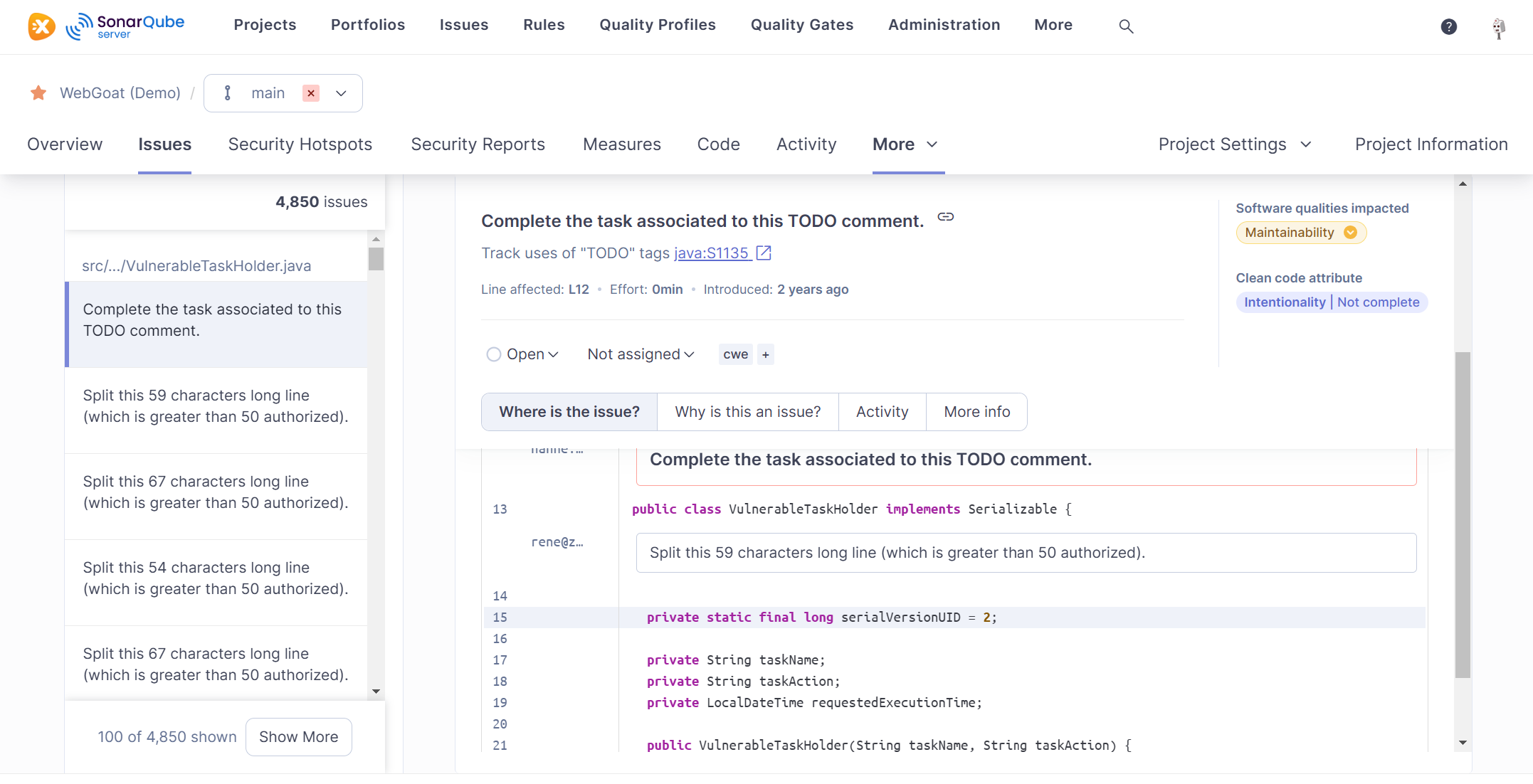Click the code panel scroll down arrow
Viewport: 1533px width, 784px height.
pos(1463,743)
